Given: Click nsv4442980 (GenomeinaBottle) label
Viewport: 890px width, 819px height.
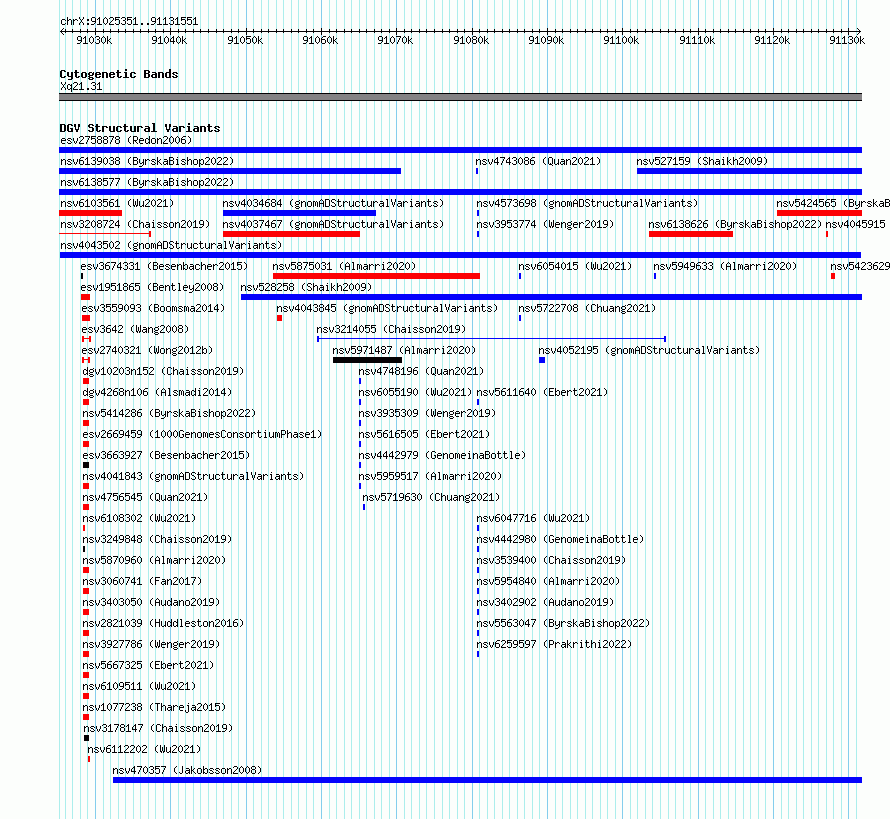Looking at the screenshot, I should point(560,539).
